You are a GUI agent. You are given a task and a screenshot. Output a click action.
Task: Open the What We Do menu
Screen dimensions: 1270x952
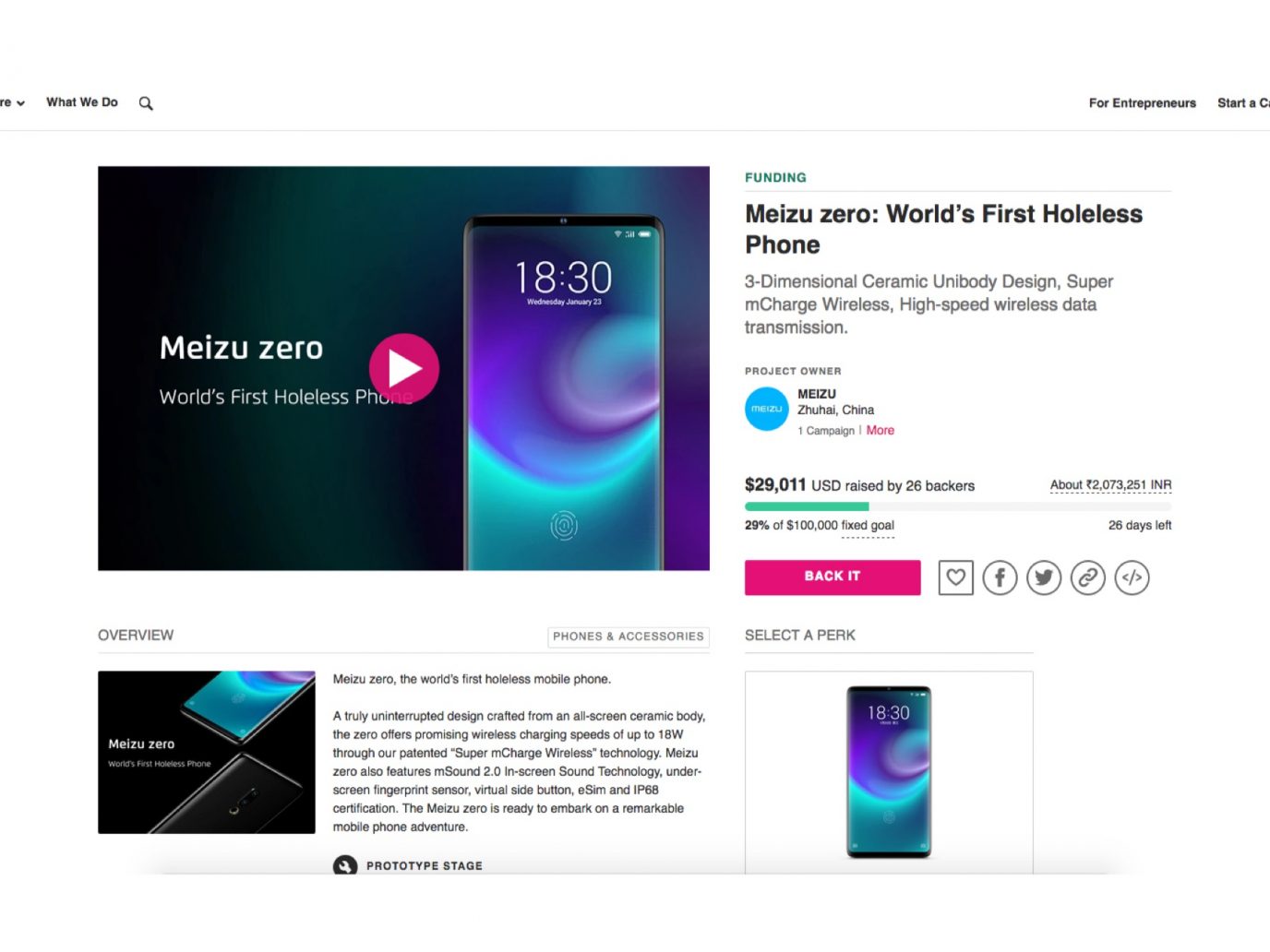pyautogui.click(x=82, y=102)
